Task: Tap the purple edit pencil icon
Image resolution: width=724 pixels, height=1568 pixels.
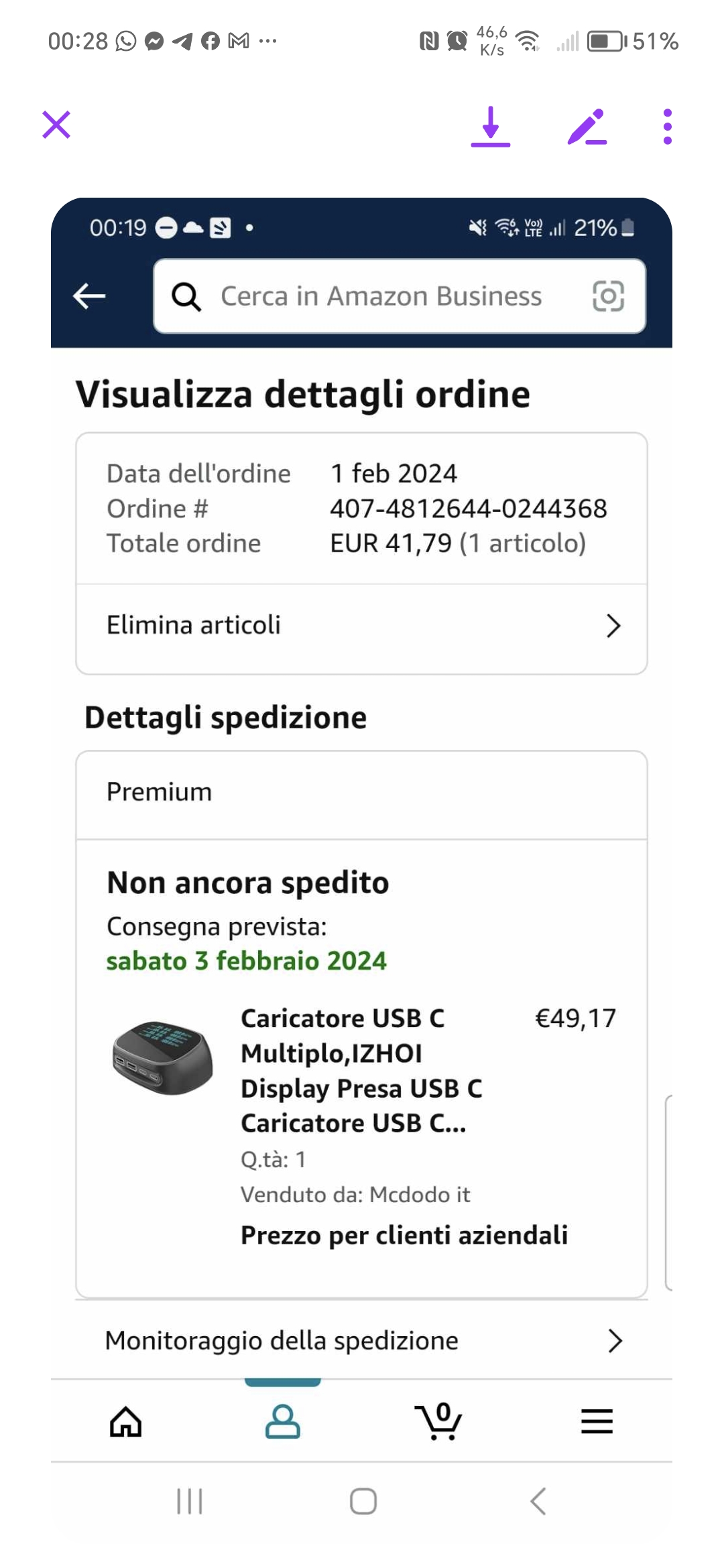Action: pos(587,127)
